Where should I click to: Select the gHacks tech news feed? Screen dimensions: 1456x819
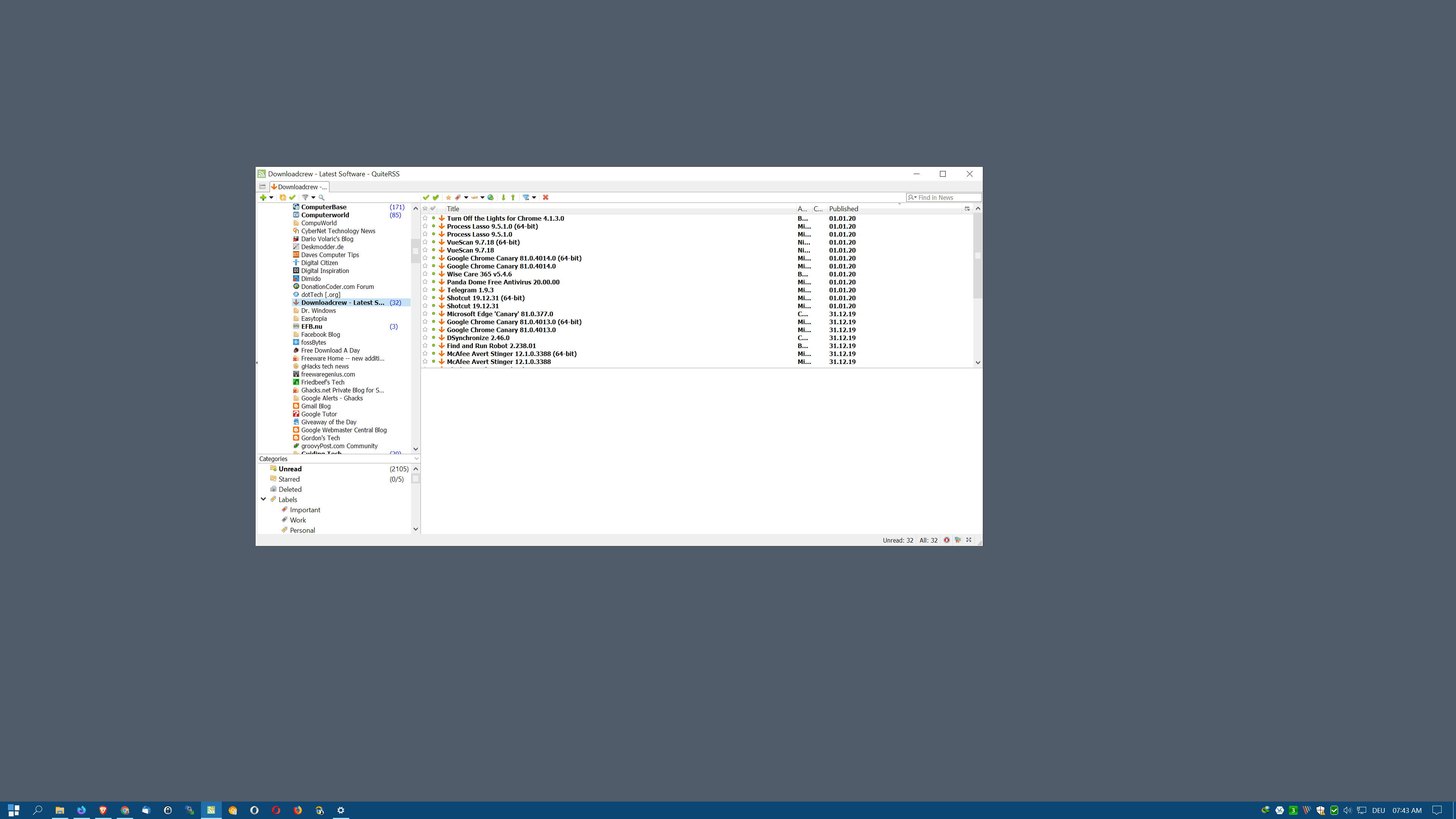tap(325, 366)
